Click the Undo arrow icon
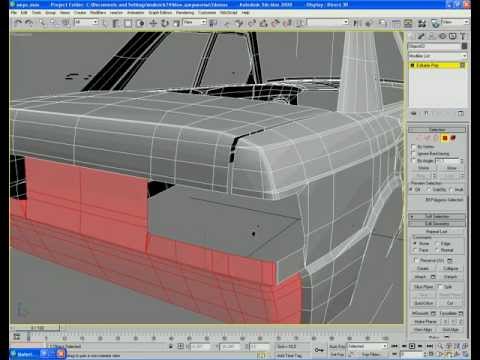The image size is (480, 360). point(18,23)
